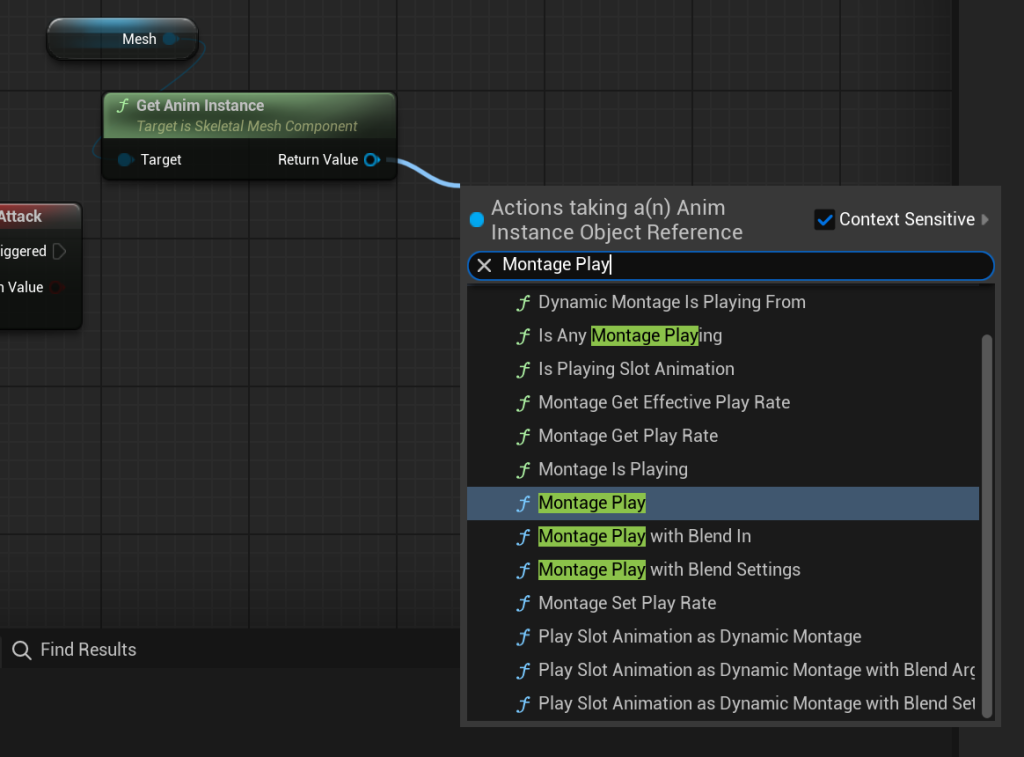Select the Mesh variable node
This screenshot has height=757, width=1024.
(x=122, y=39)
